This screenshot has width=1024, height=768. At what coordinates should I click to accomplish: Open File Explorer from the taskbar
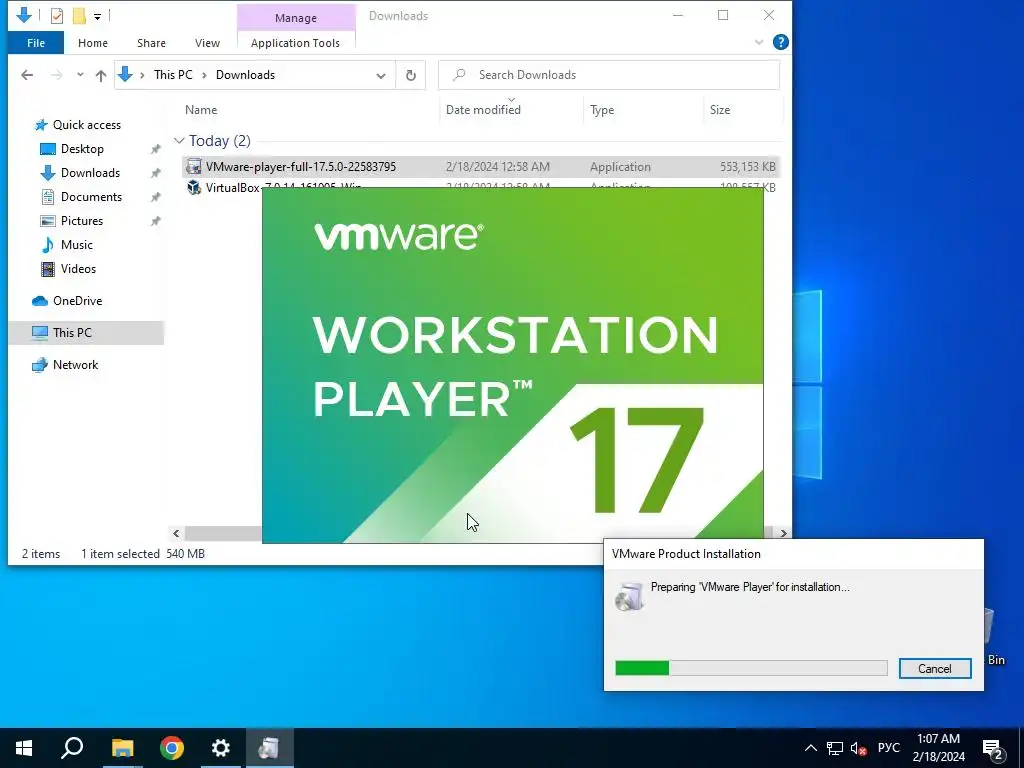coord(122,748)
